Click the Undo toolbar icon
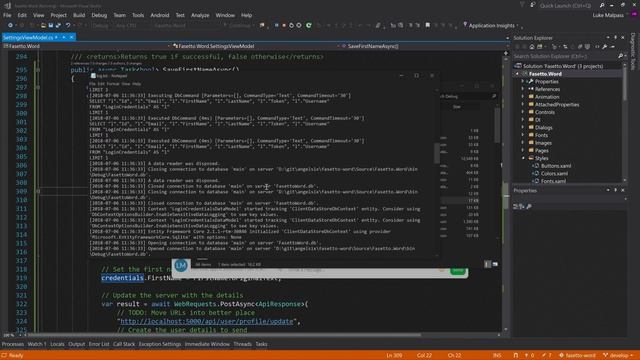The image size is (640, 360). click(68, 25)
